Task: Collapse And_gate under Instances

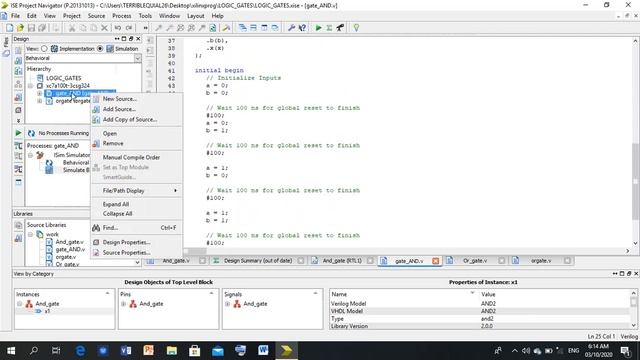Action: pyautogui.click(x=20, y=304)
